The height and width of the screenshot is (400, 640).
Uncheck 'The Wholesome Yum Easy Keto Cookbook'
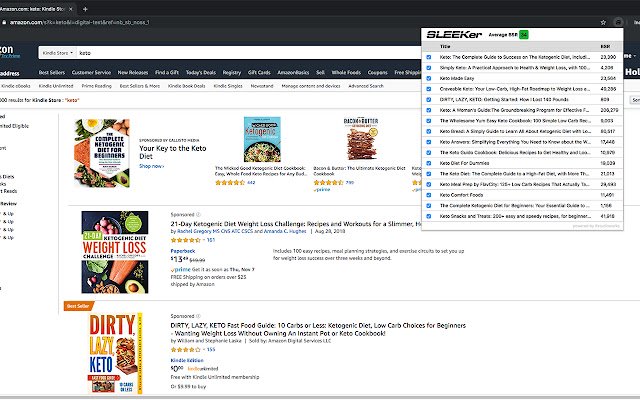coord(429,121)
